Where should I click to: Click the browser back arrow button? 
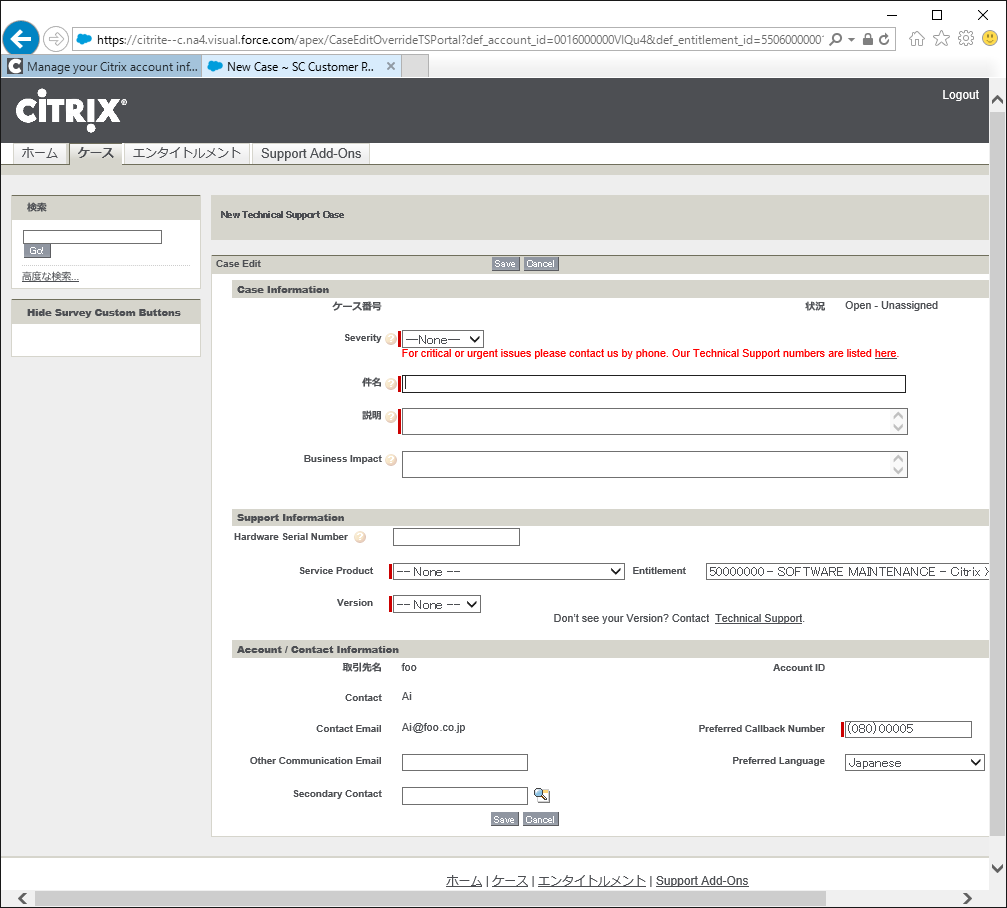(x=21, y=39)
